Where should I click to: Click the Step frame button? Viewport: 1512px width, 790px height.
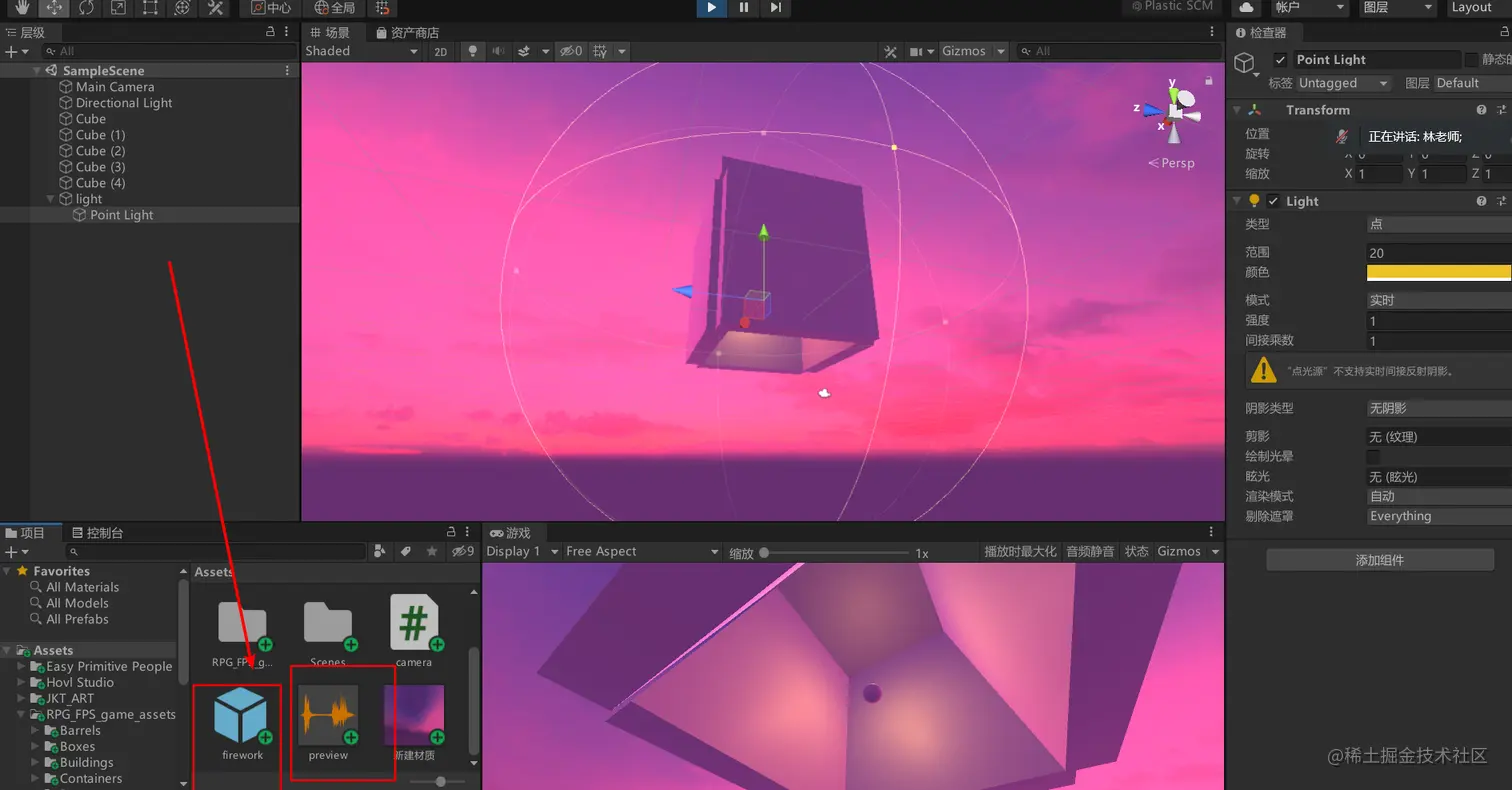coord(775,8)
